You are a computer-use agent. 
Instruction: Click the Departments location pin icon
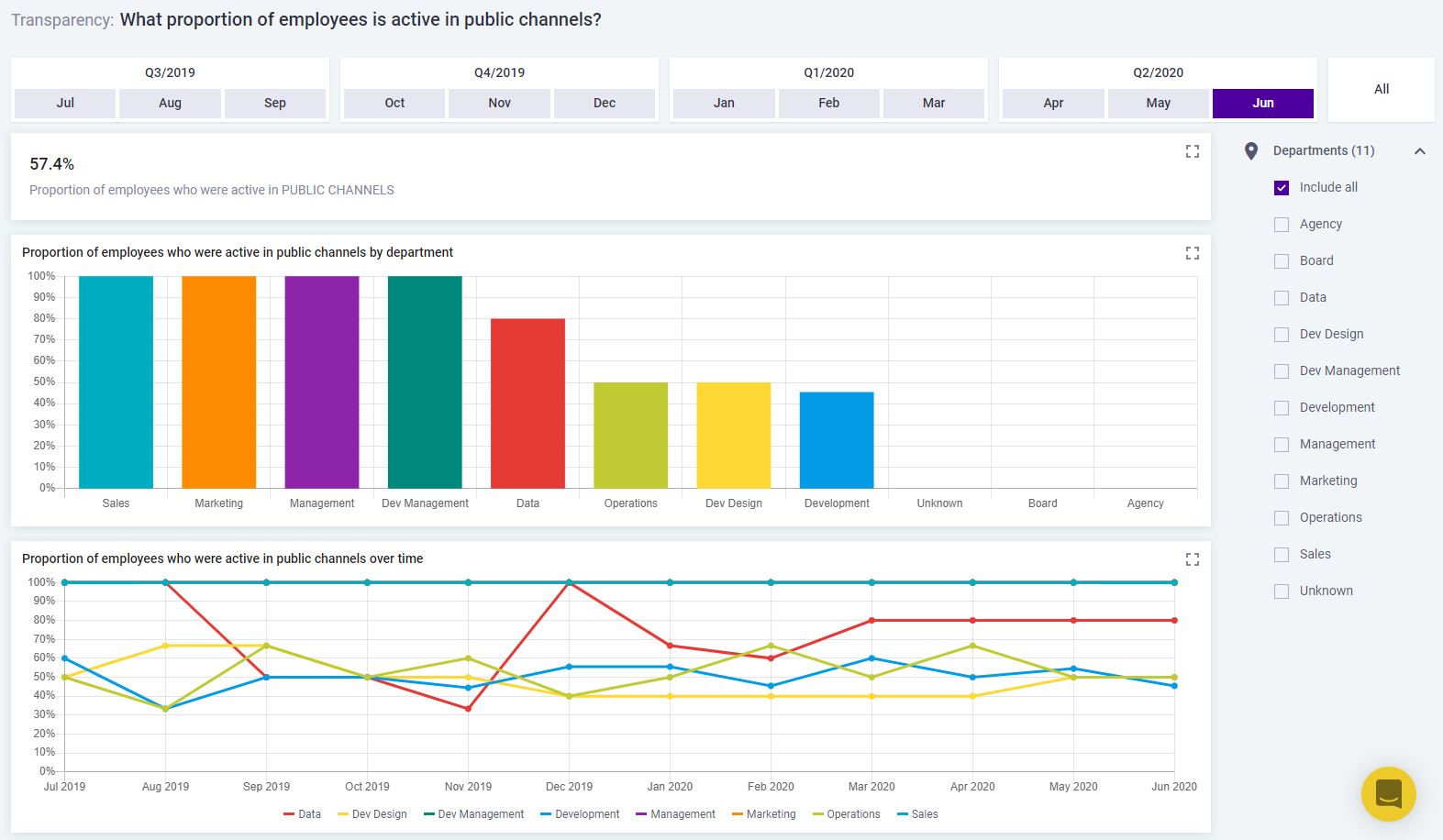pos(1250,151)
